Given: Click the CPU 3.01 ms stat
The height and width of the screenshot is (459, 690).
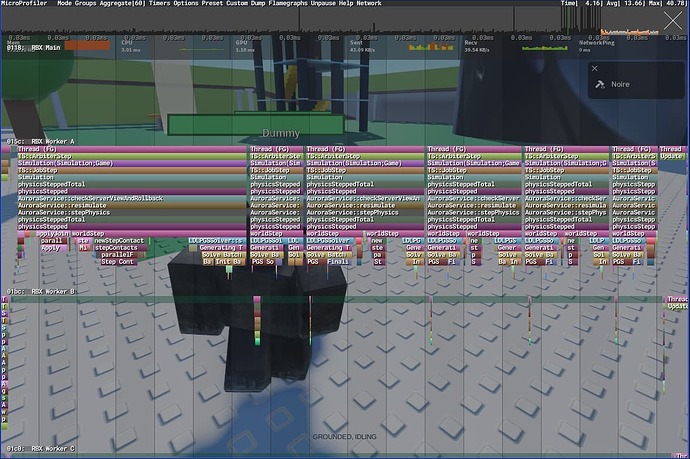Looking at the screenshot, I should [131, 46].
